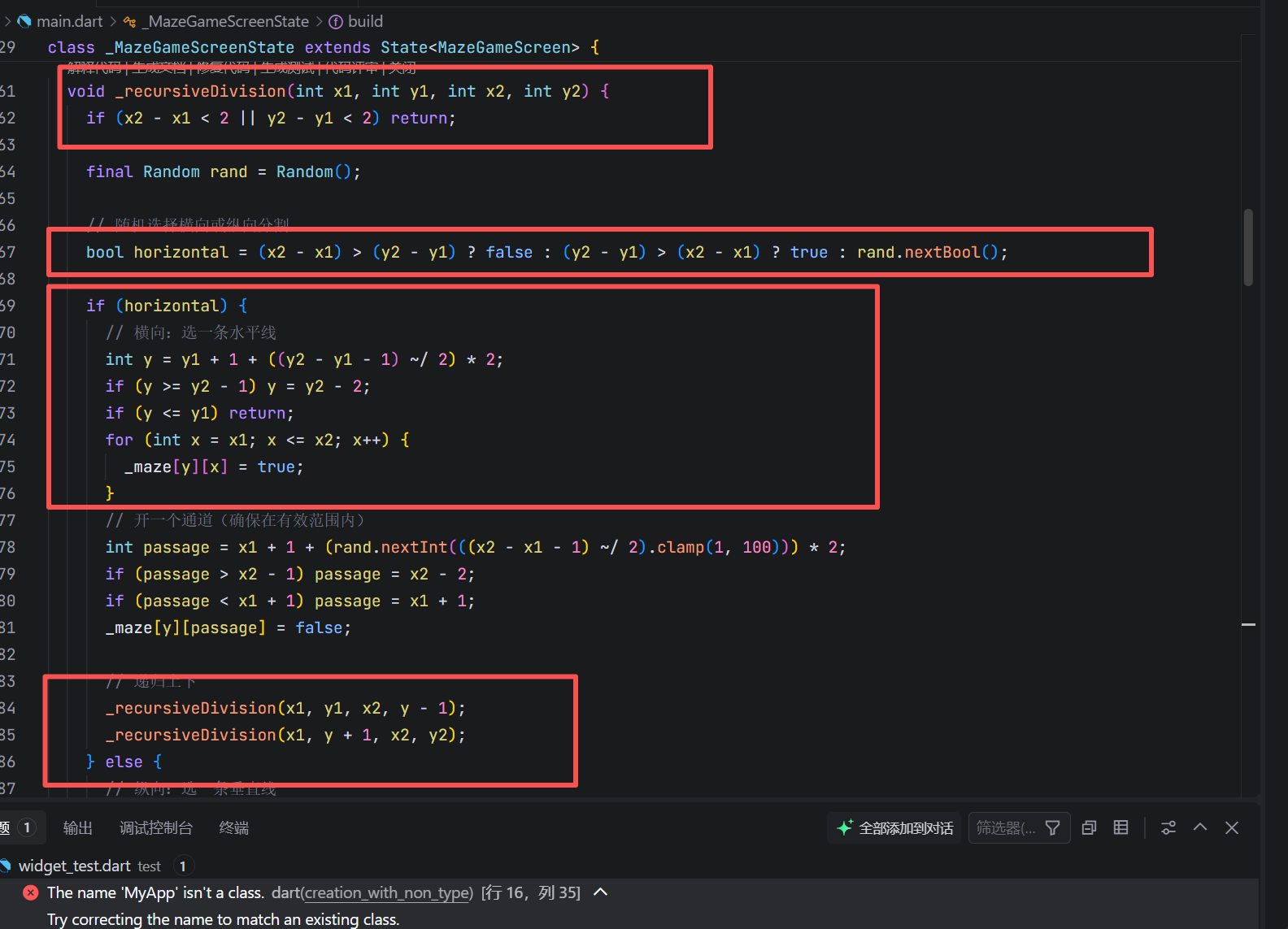
Task: Maximize the panel with the up chevron
Action: (1200, 827)
